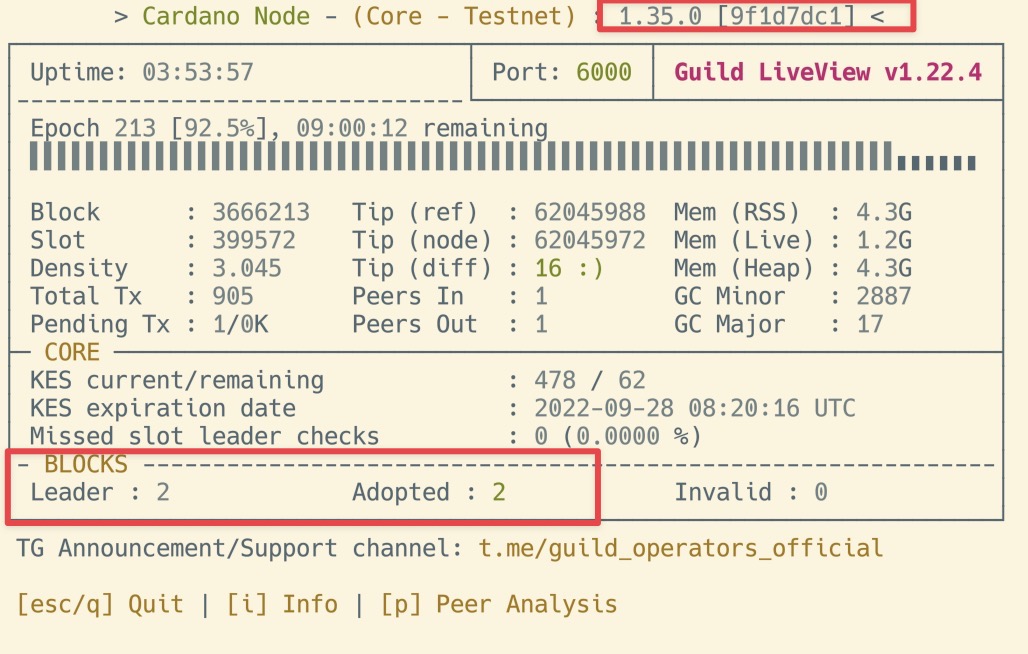
Task: Select GC Minor value 2887
Action: coord(884,296)
